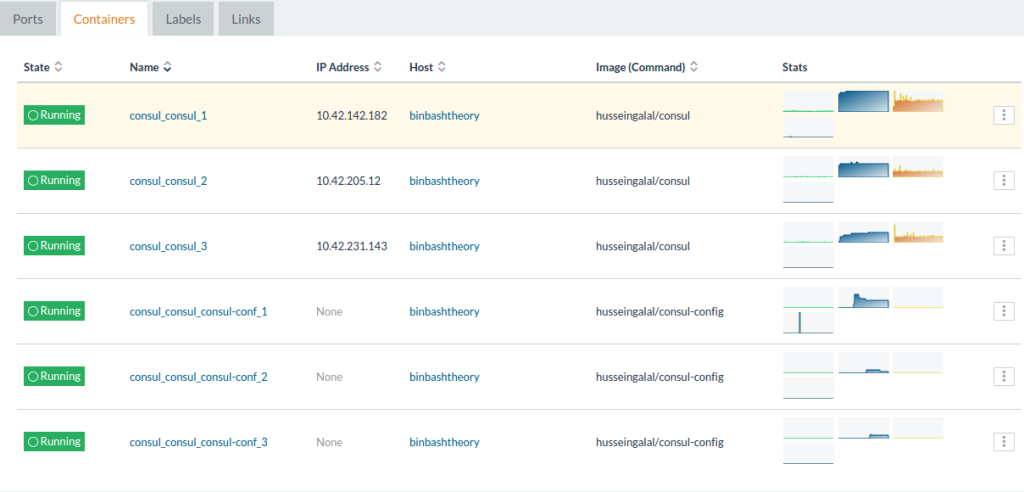Image resolution: width=1024 pixels, height=492 pixels.
Task: Switch to the Ports tab
Action: pos(28,19)
